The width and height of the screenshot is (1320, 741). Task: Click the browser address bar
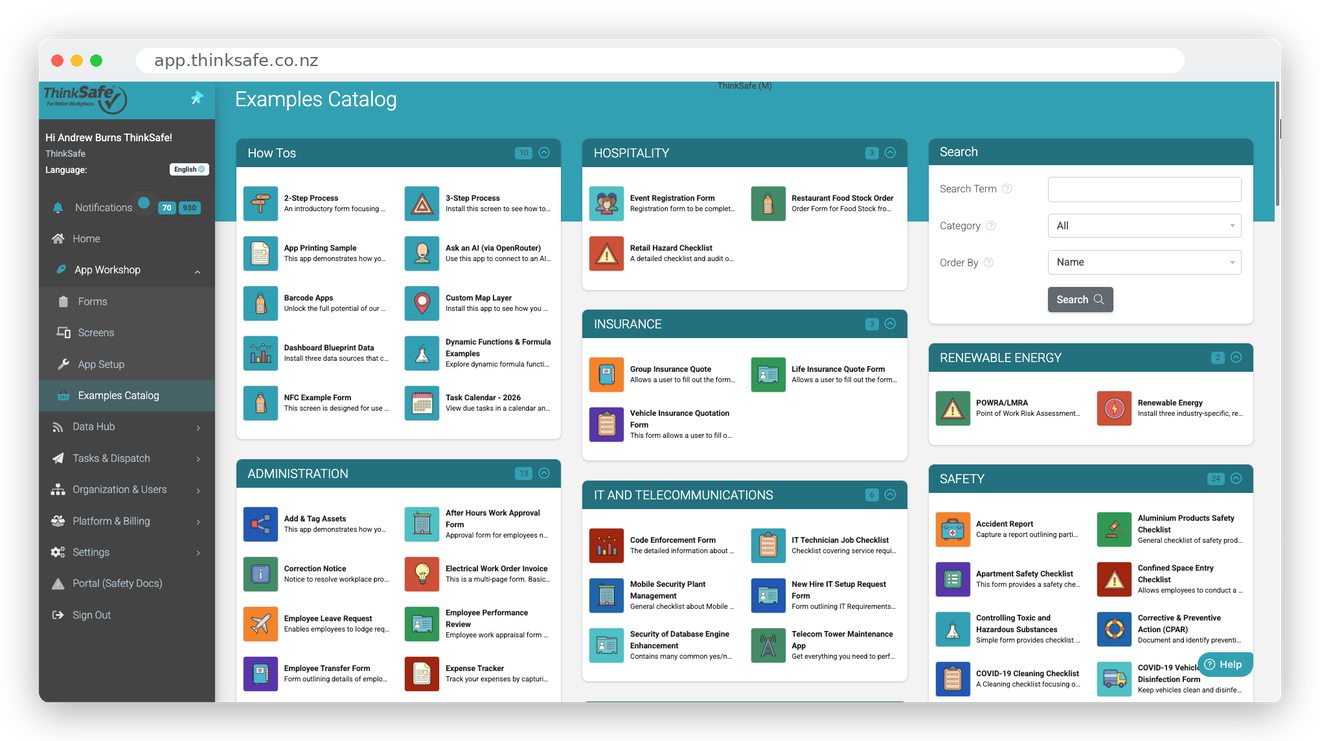click(x=660, y=60)
